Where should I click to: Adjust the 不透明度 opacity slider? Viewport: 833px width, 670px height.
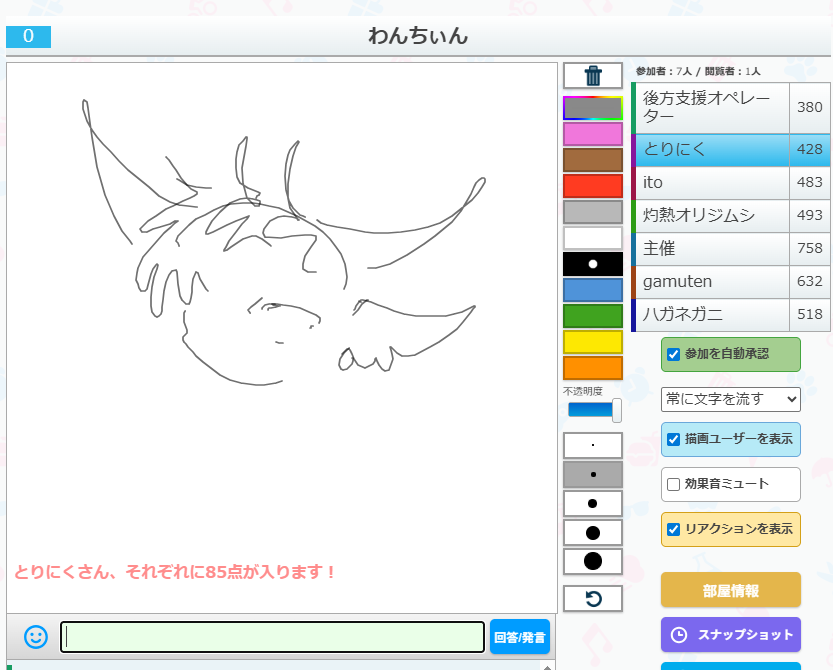point(595,410)
